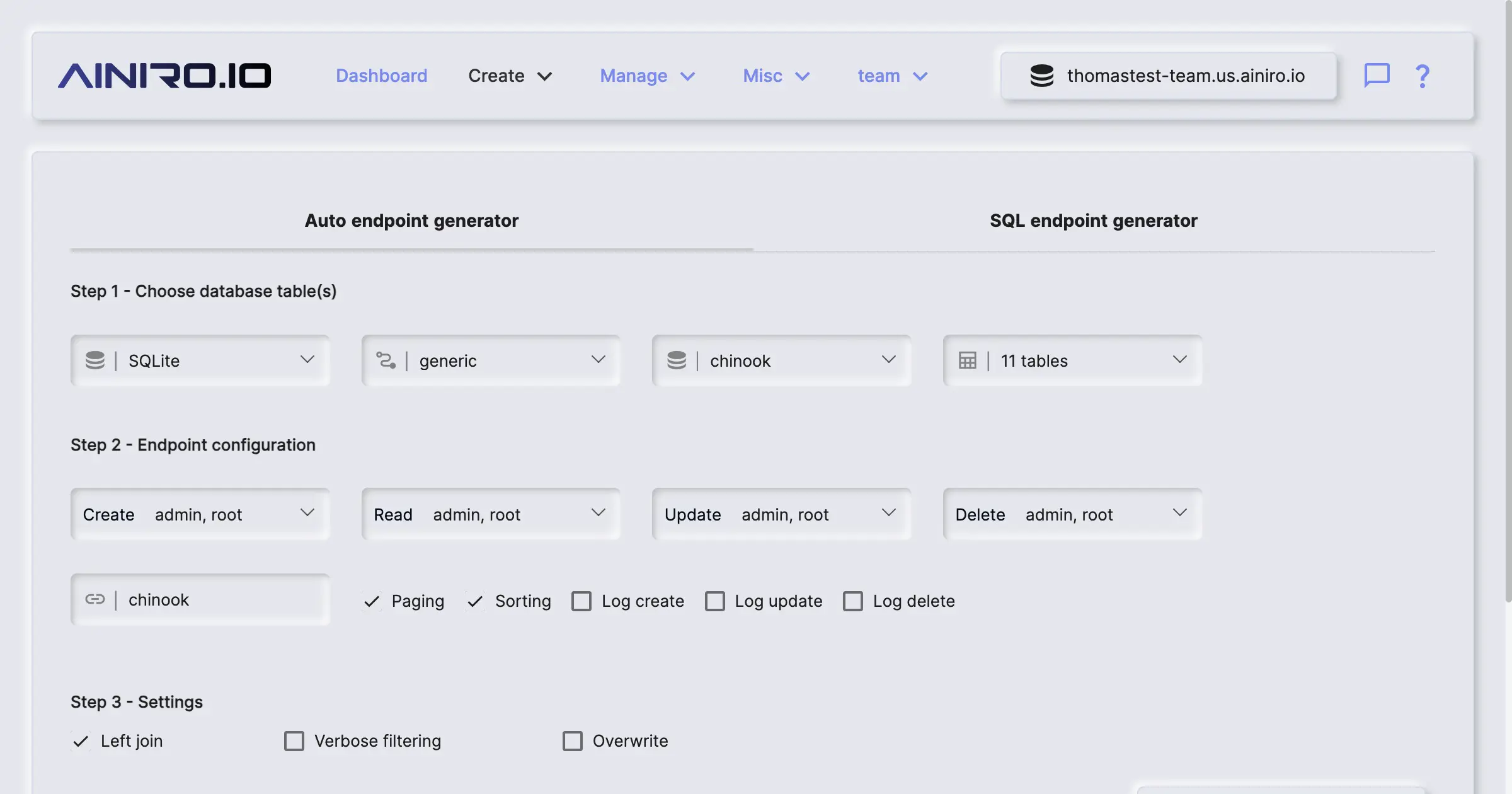Open the Create roles dropdown
Viewport: 1512px width, 794px height.
point(200,514)
